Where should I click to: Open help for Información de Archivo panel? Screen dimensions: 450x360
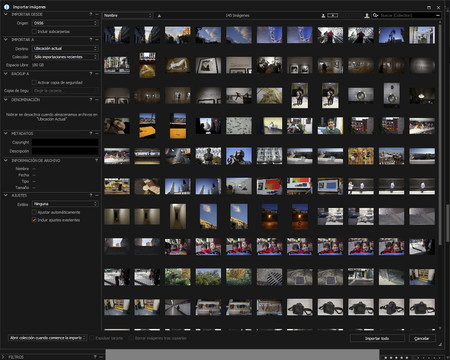coord(97,160)
